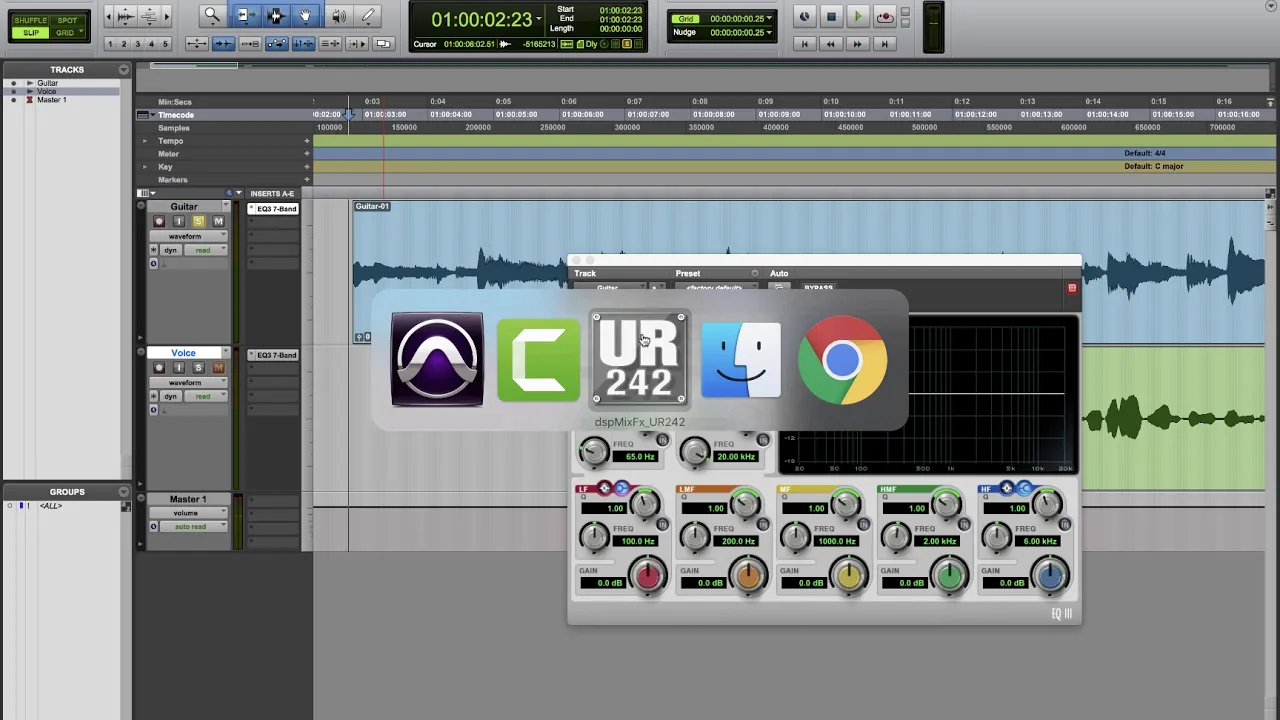
Task: Switch to Finder in app switcher
Action: [x=741, y=359]
